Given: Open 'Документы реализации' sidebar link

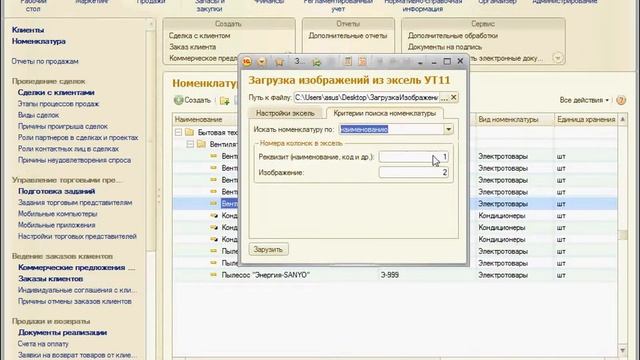Looking at the screenshot, I should [62, 333].
